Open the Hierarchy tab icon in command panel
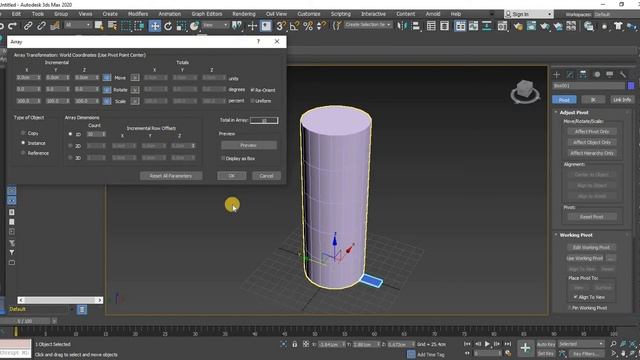The height and width of the screenshot is (360, 640). pos(583,75)
